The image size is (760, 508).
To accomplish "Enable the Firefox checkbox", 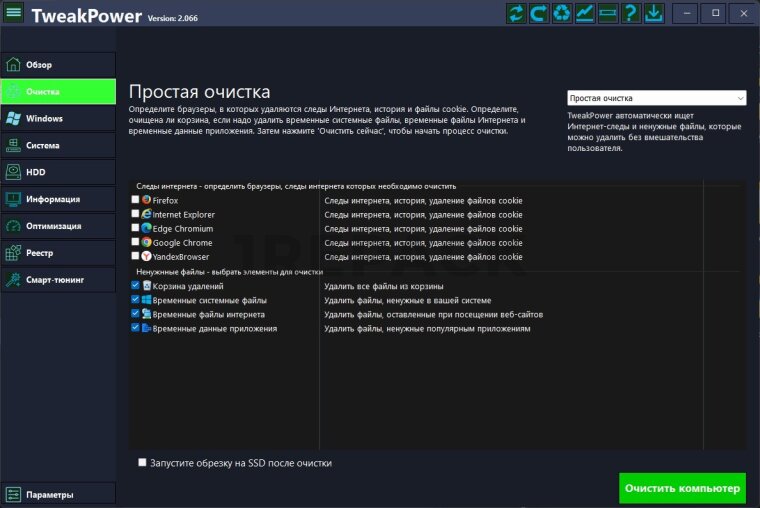I will coord(136,200).
